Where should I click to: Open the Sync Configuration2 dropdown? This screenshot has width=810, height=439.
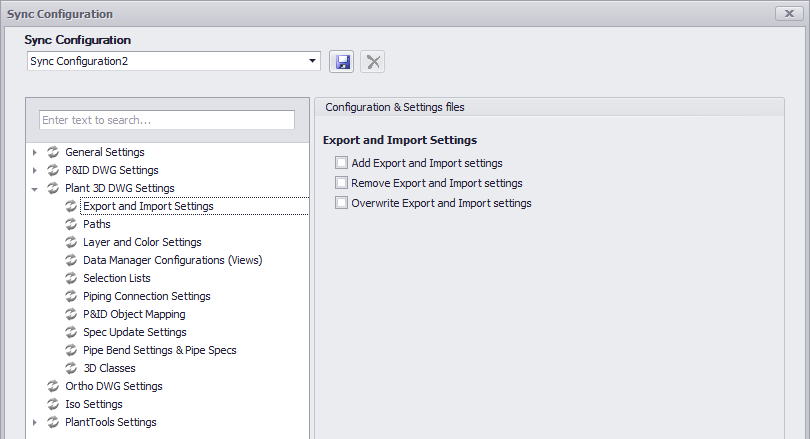point(312,61)
